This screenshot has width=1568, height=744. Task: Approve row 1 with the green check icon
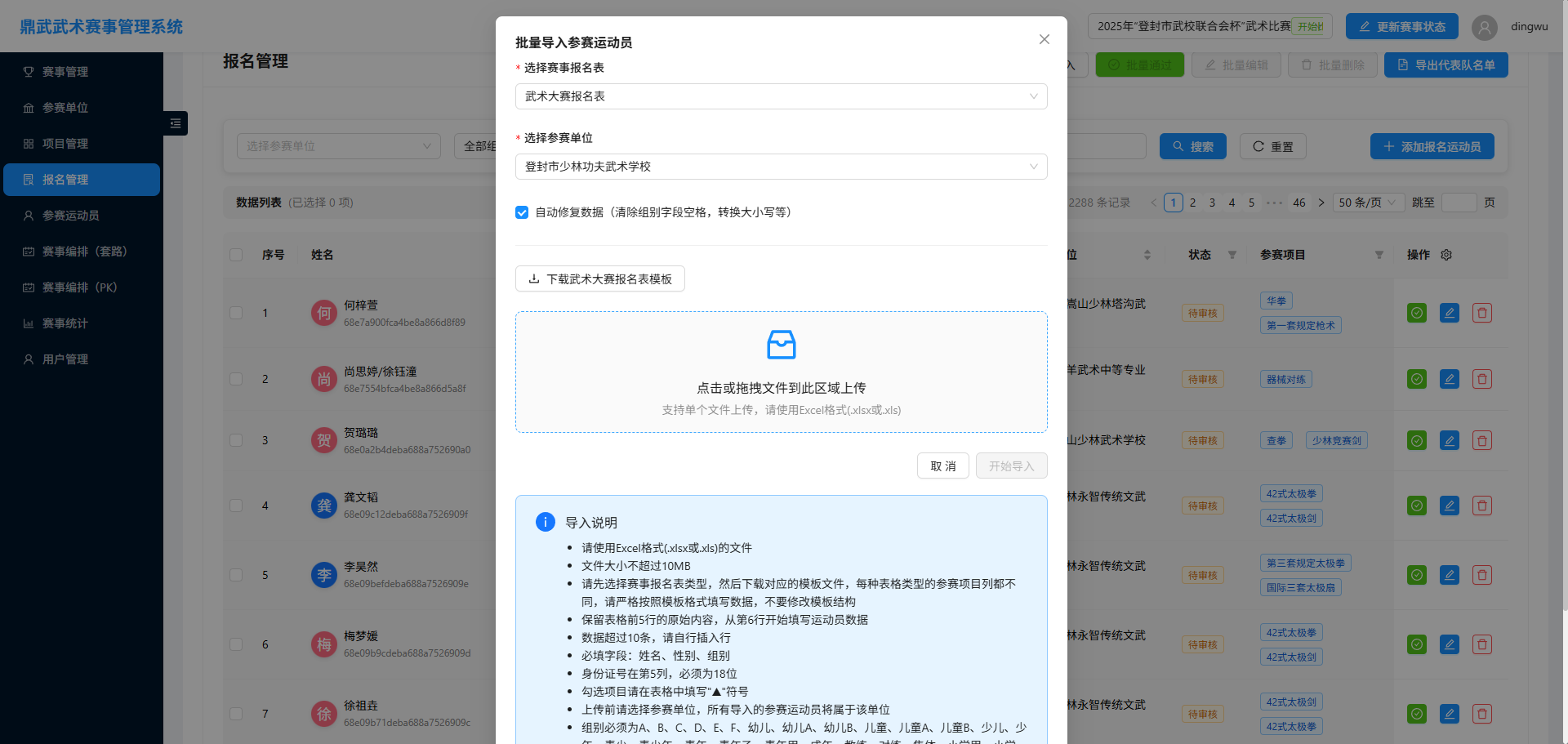pos(1417,313)
